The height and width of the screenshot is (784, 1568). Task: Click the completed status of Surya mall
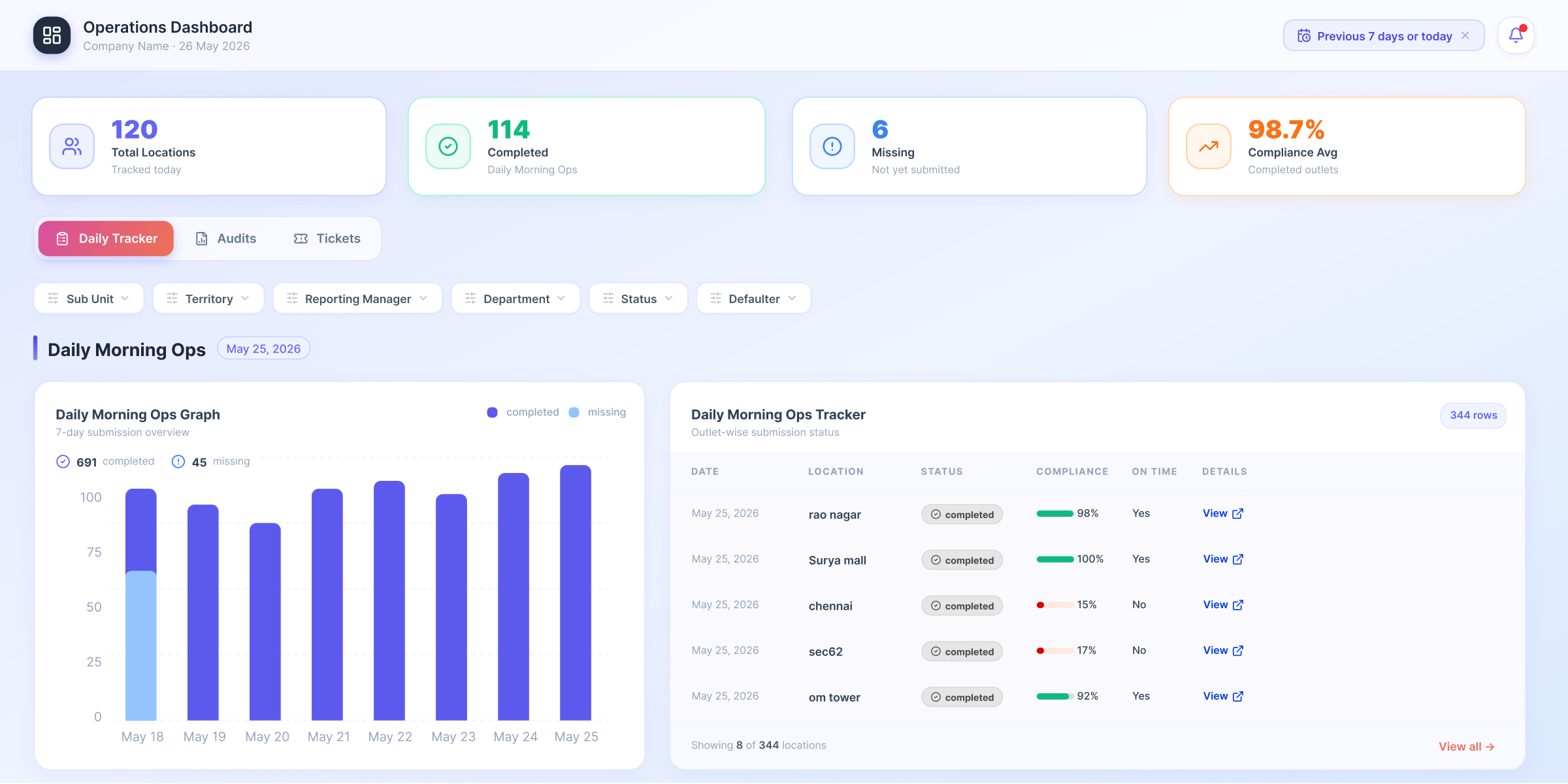point(962,560)
